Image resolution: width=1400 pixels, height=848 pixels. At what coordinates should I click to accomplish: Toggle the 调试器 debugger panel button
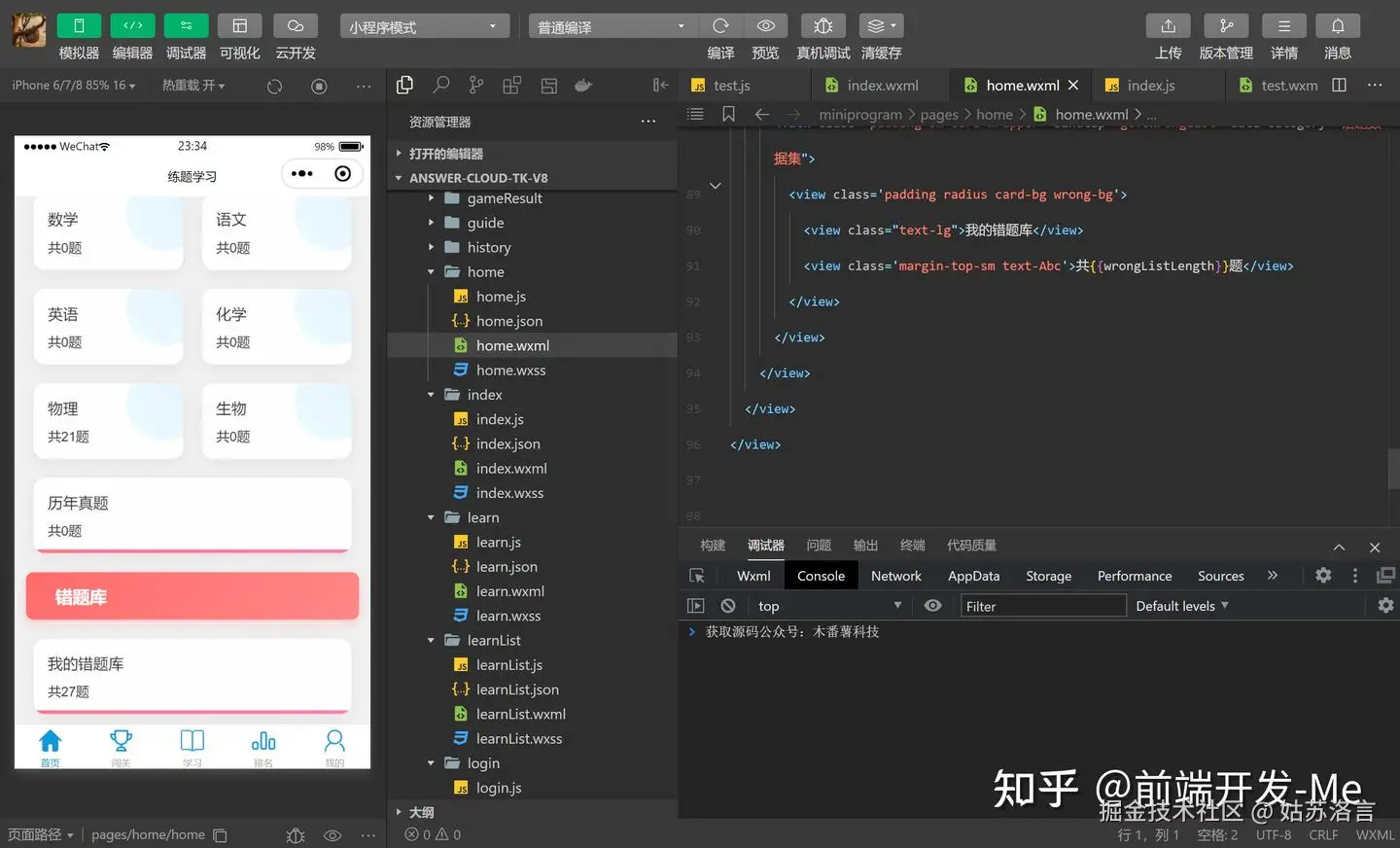(186, 26)
